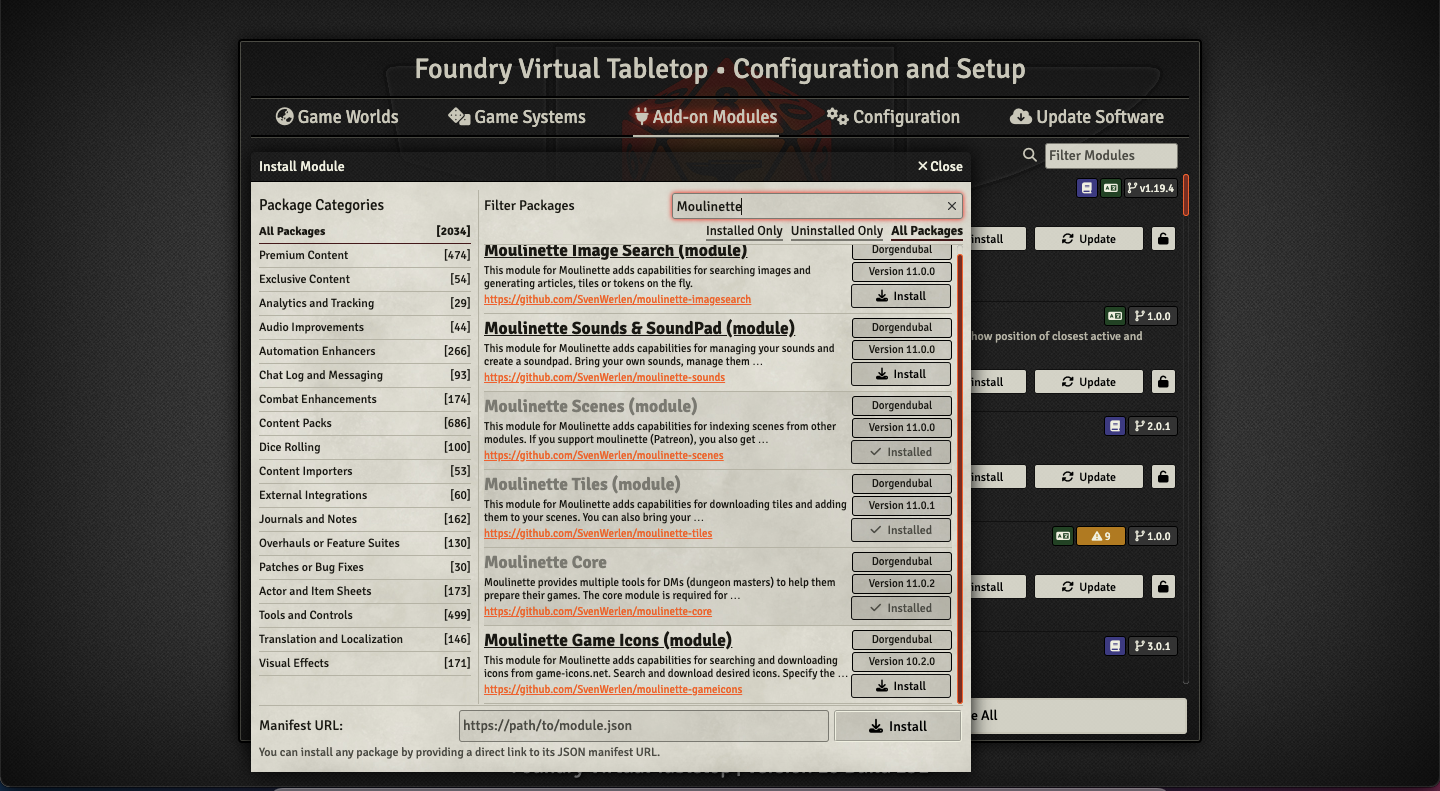Click the magnifying glass search icon
This screenshot has width=1440, height=791.
click(x=1030, y=155)
